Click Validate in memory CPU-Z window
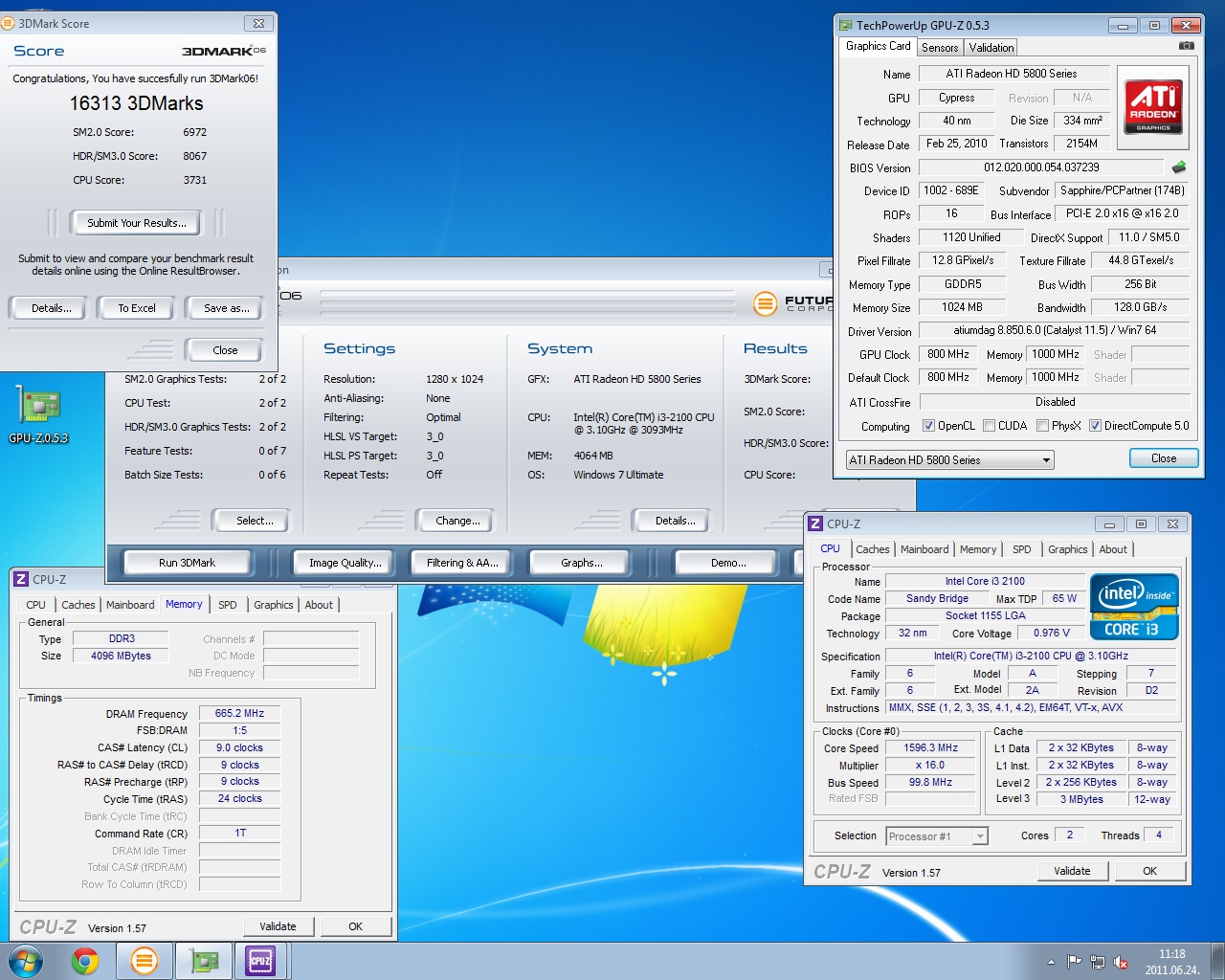Viewport: 1225px width, 980px height. (x=278, y=926)
